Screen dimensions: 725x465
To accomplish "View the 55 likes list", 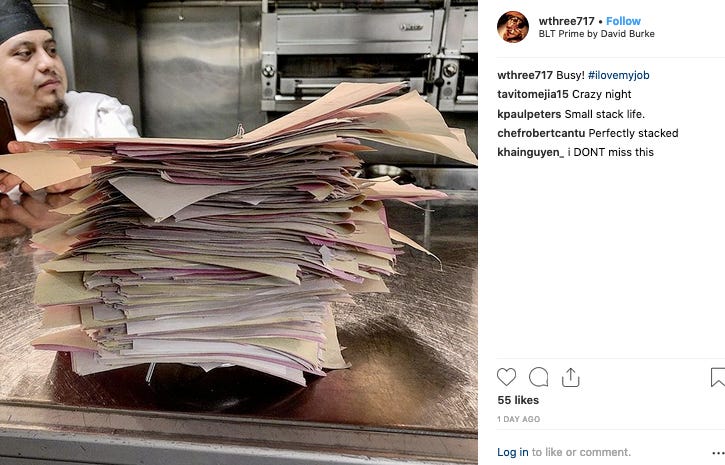I will point(518,400).
